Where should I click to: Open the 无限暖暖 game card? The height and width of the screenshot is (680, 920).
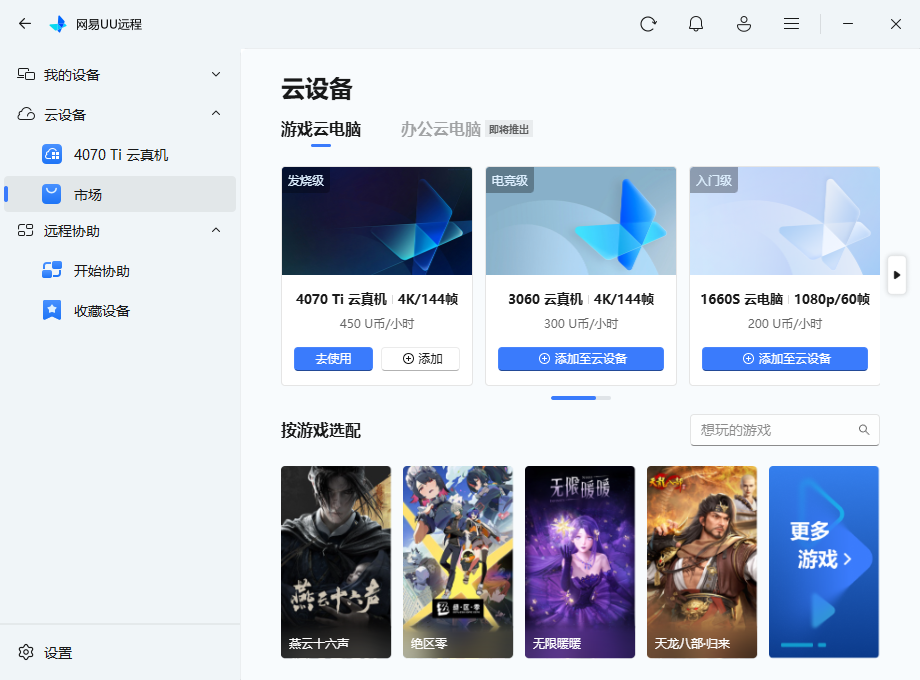(580, 561)
